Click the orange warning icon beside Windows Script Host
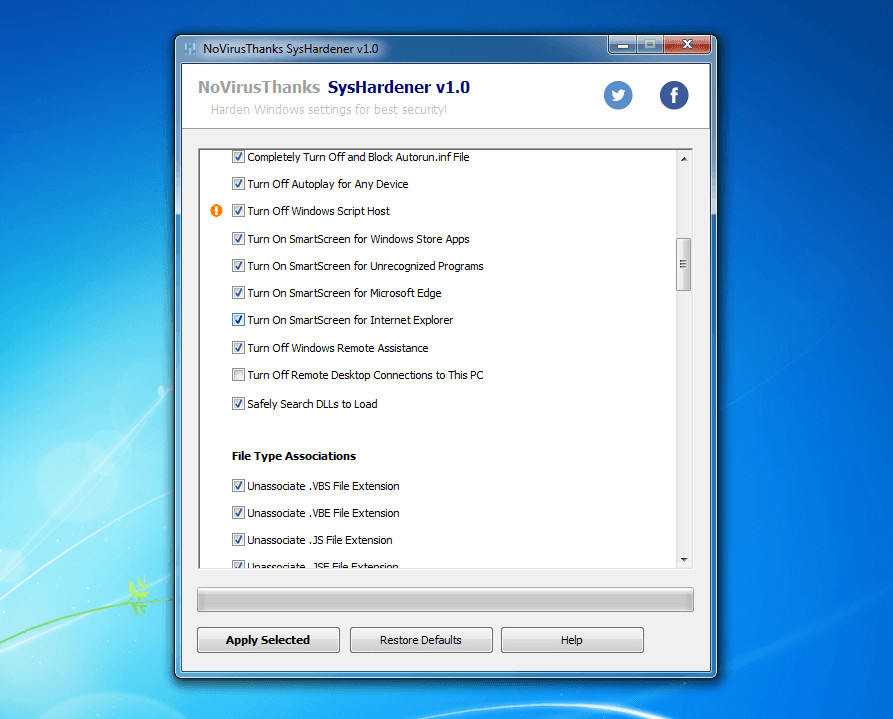 pyautogui.click(x=216, y=211)
